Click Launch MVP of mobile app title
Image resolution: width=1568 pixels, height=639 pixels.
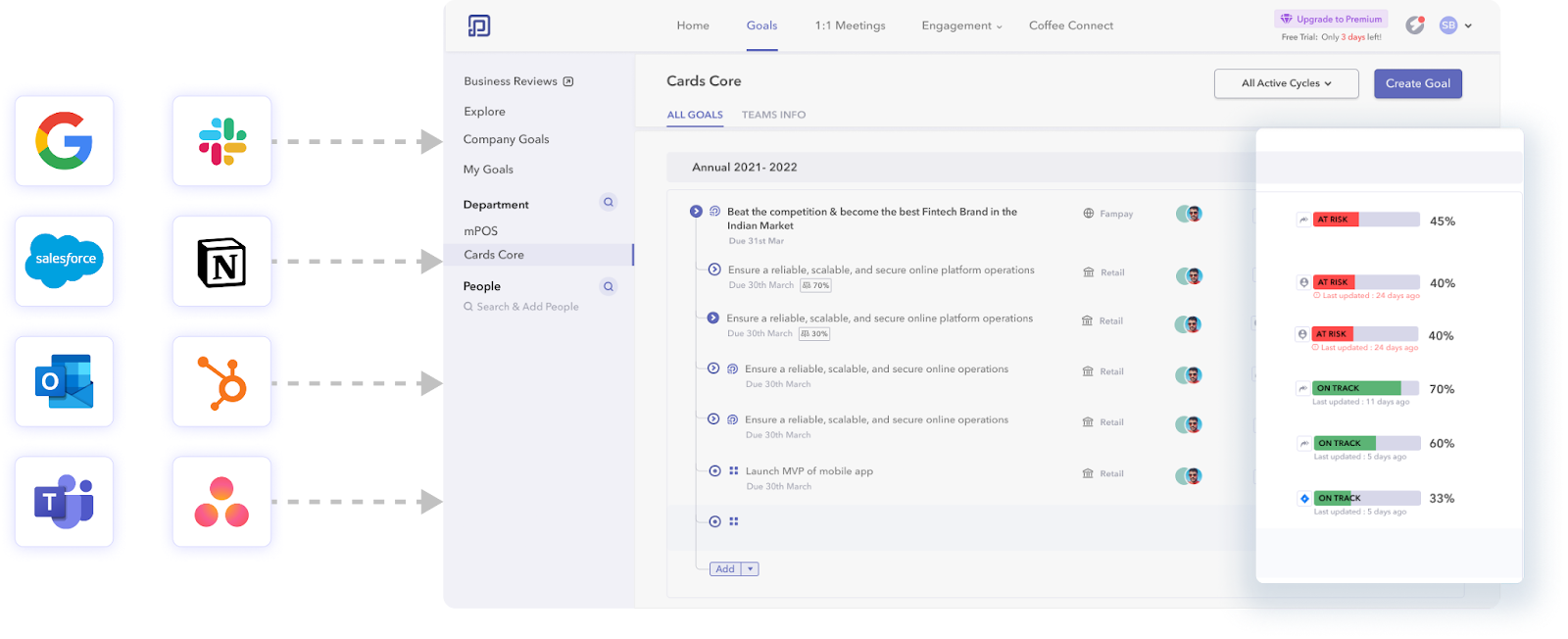pos(808,471)
